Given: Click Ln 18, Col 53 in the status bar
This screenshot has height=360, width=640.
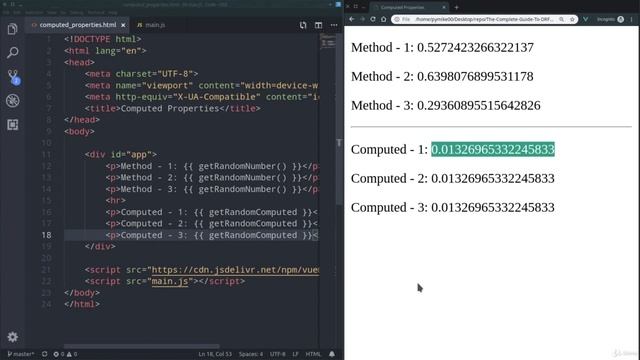Looking at the screenshot, I should point(215,354).
